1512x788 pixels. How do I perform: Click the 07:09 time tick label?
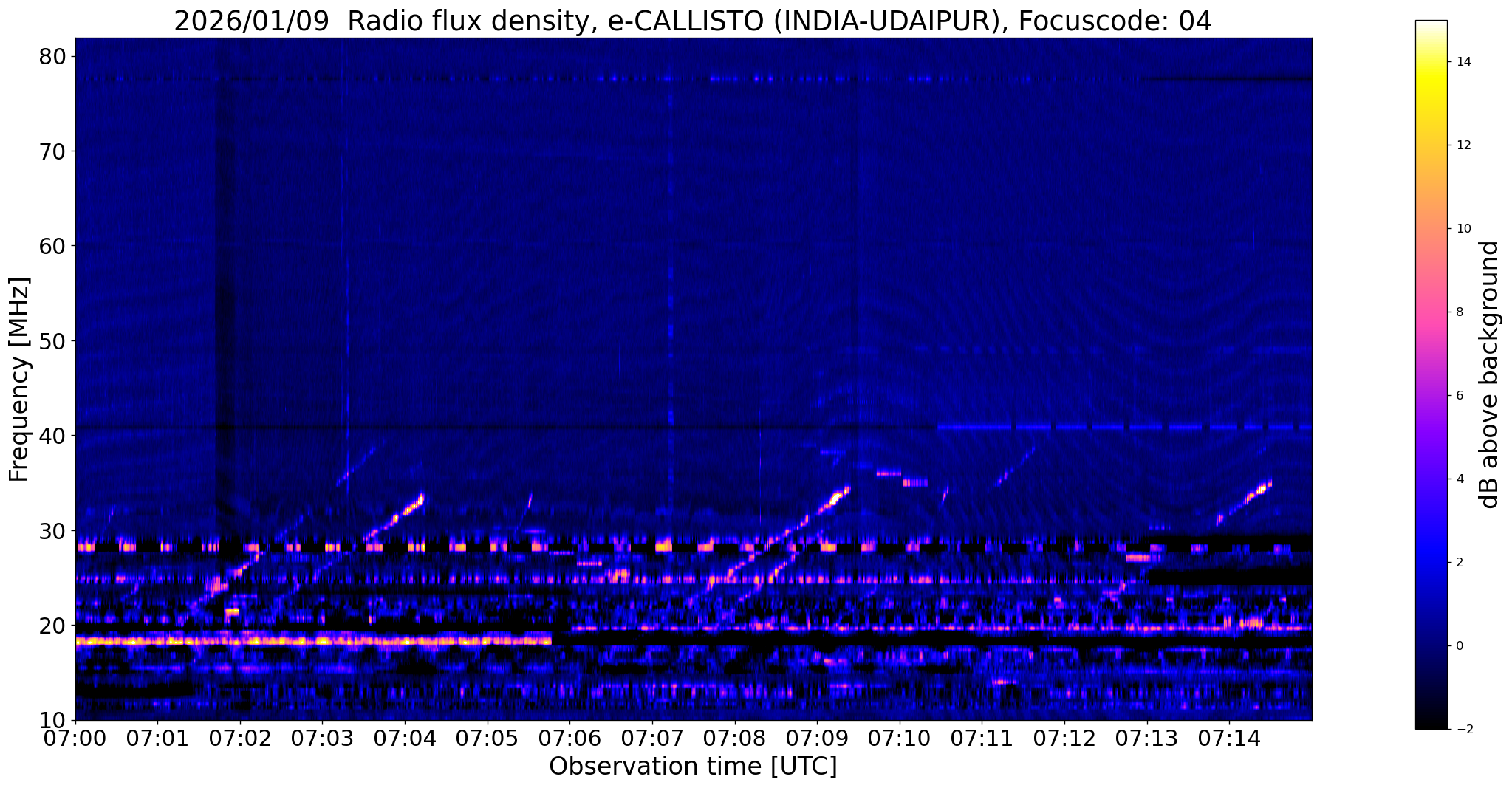[x=817, y=738]
